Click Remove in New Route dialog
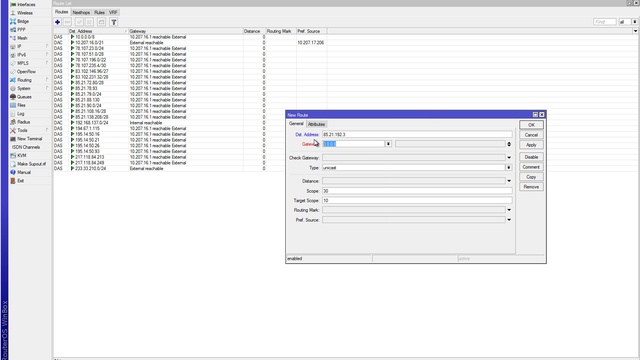640x360 pixels. tap(531, 187)
